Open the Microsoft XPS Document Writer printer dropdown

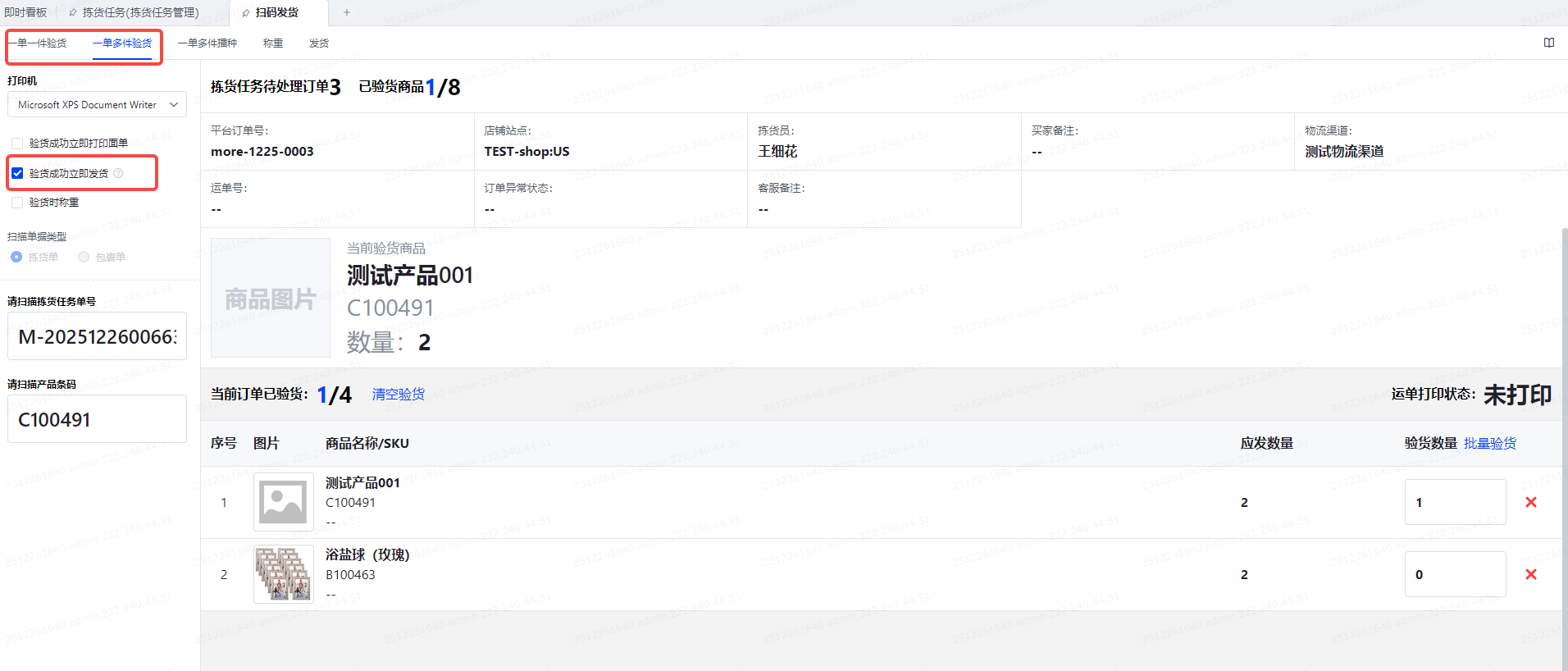97,105
